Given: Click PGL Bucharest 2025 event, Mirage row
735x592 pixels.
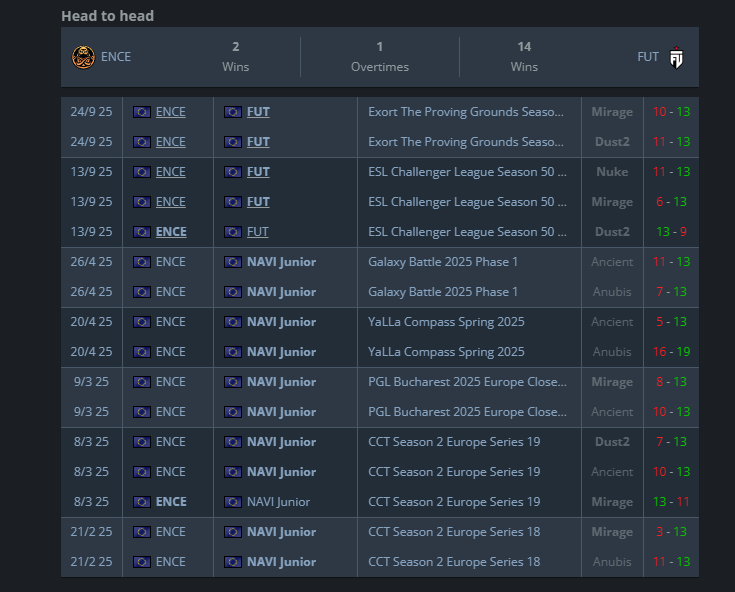Looking at the screenshot, I should point(467,382).
